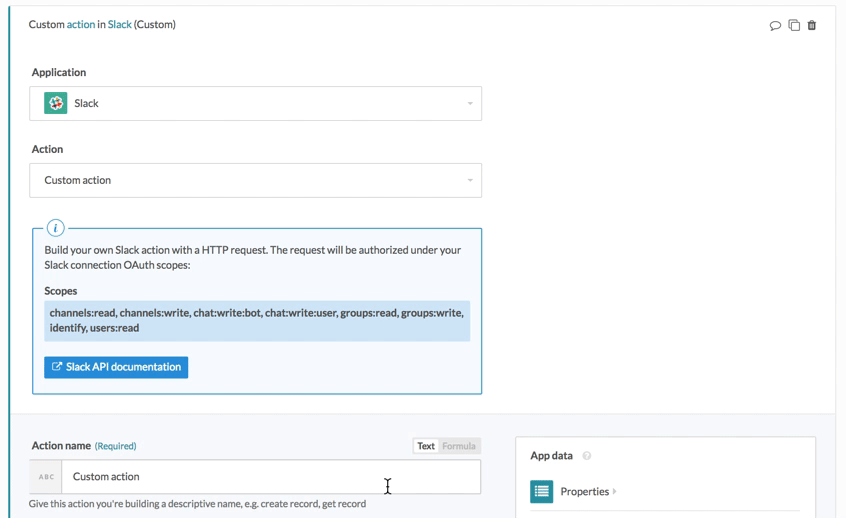Click the info circle icon

click(x=56, y=228)
